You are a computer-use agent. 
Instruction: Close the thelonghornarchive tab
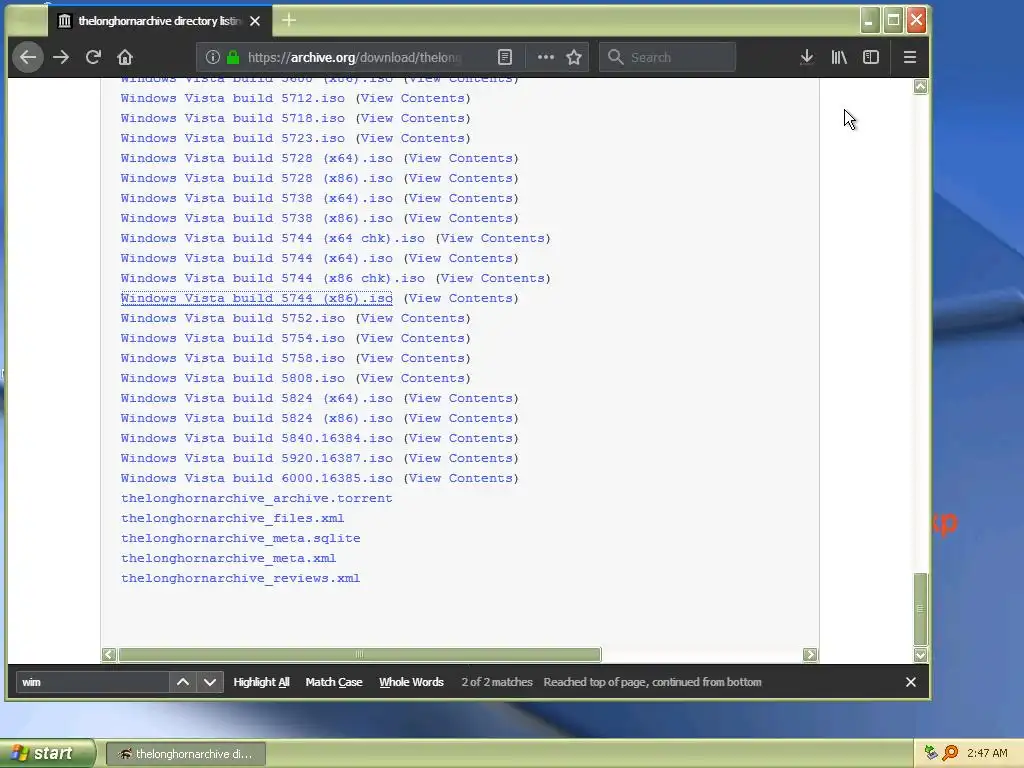coord(255,21)
